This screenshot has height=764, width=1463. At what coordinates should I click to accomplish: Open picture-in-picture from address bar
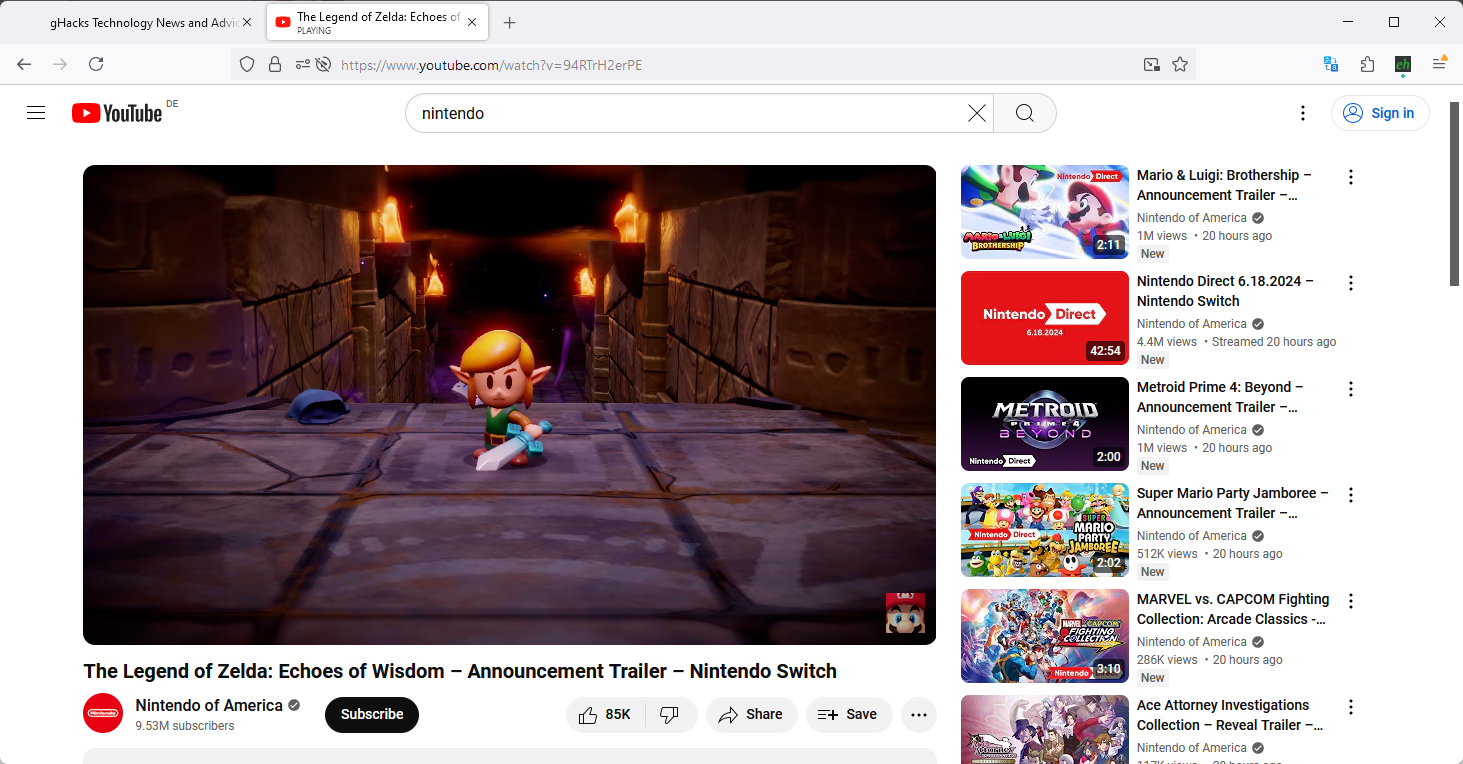click(1152, 64)
